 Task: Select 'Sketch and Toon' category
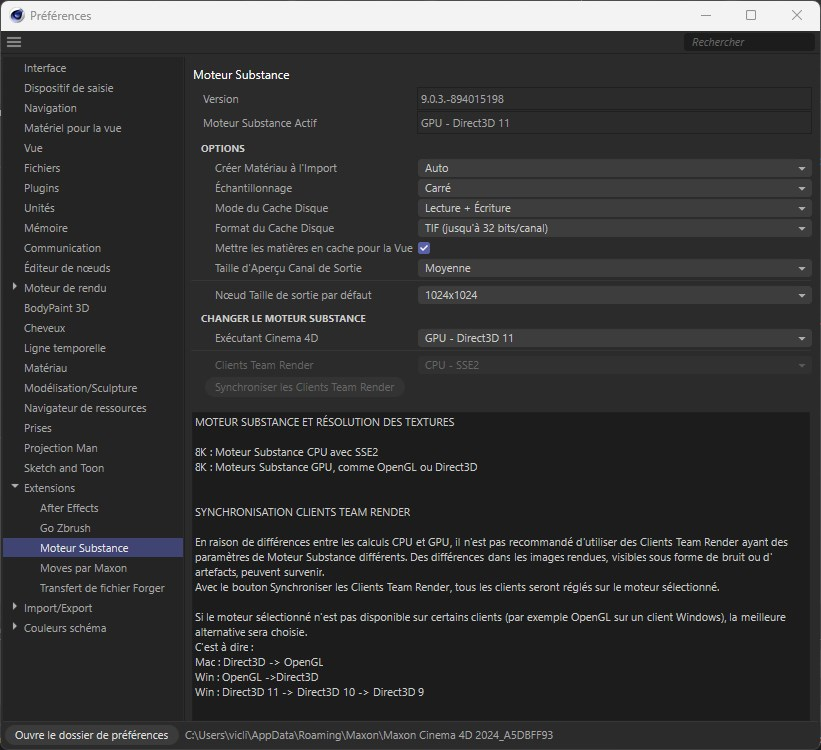[64, 468]
